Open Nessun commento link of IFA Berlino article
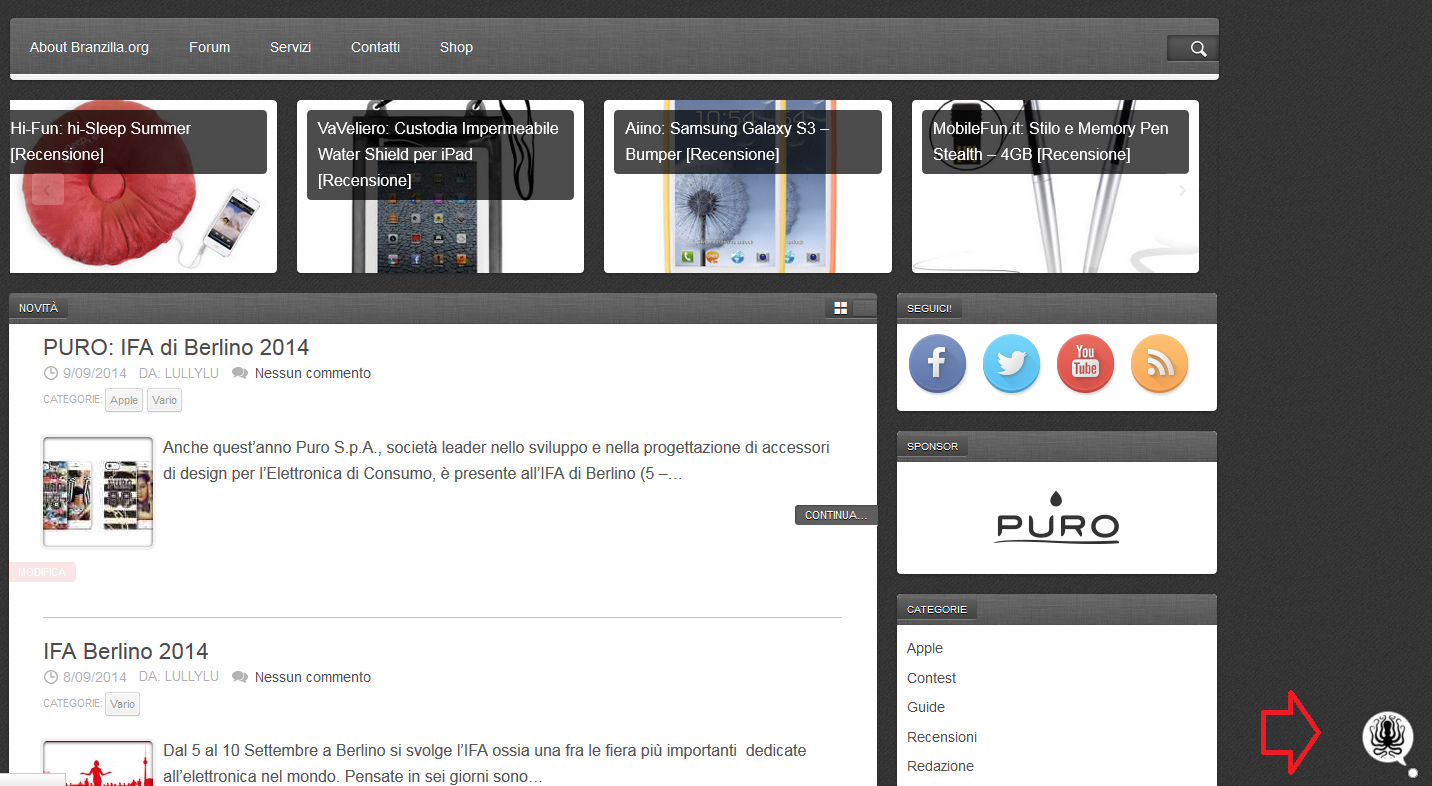Screen dimensions: 1432x786 (x=312, y=677)
